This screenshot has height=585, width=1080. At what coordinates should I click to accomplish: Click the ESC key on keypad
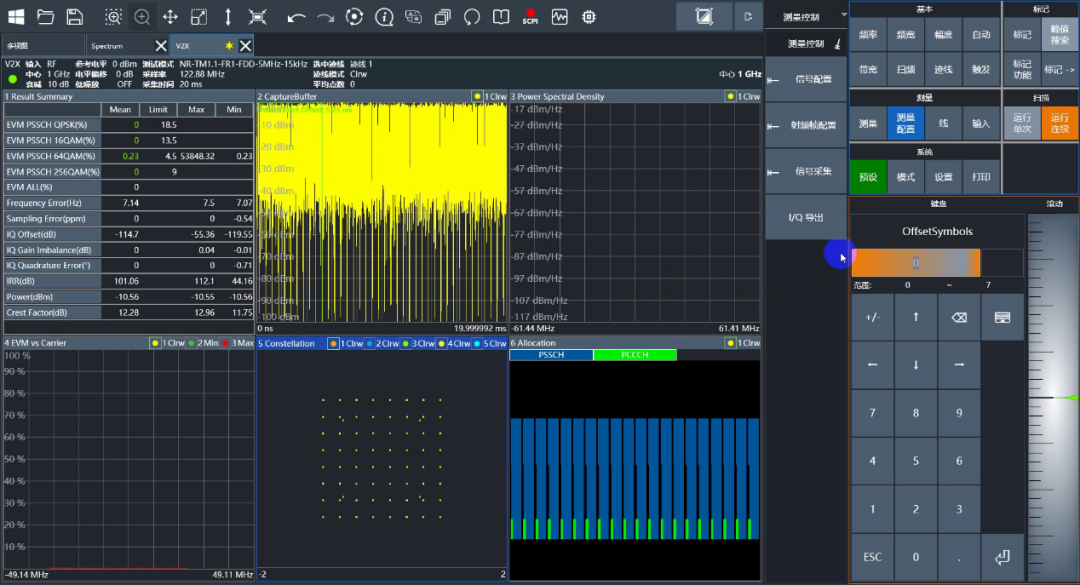(x=873, y=557)
